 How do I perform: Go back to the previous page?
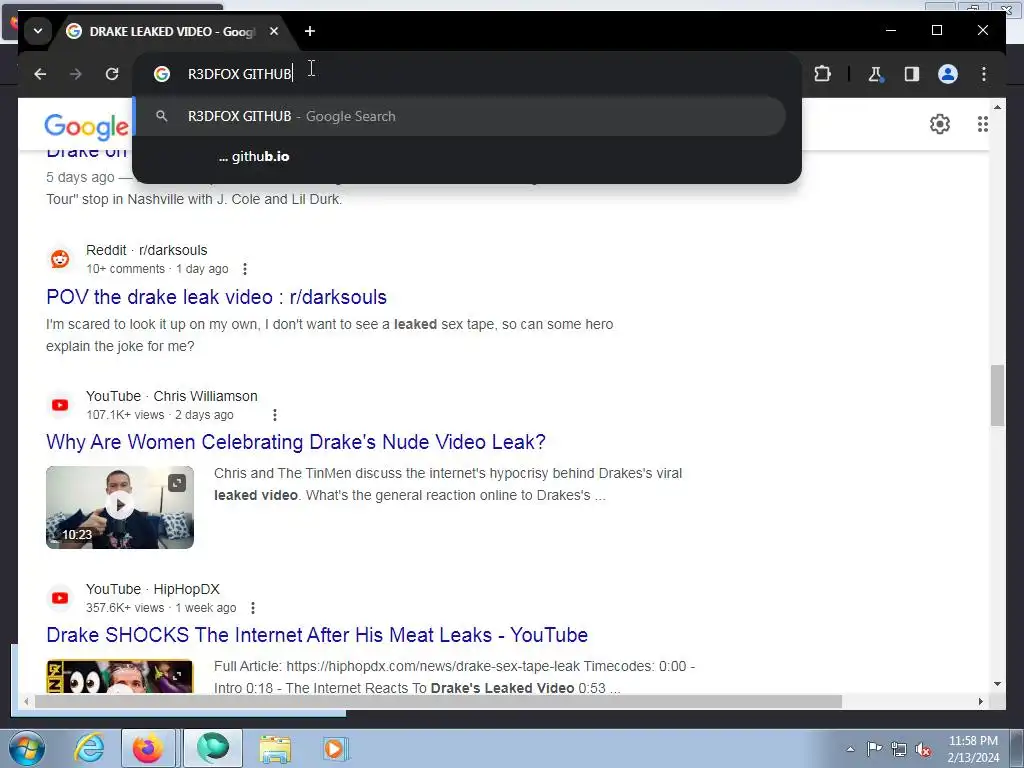pos(40,74)
